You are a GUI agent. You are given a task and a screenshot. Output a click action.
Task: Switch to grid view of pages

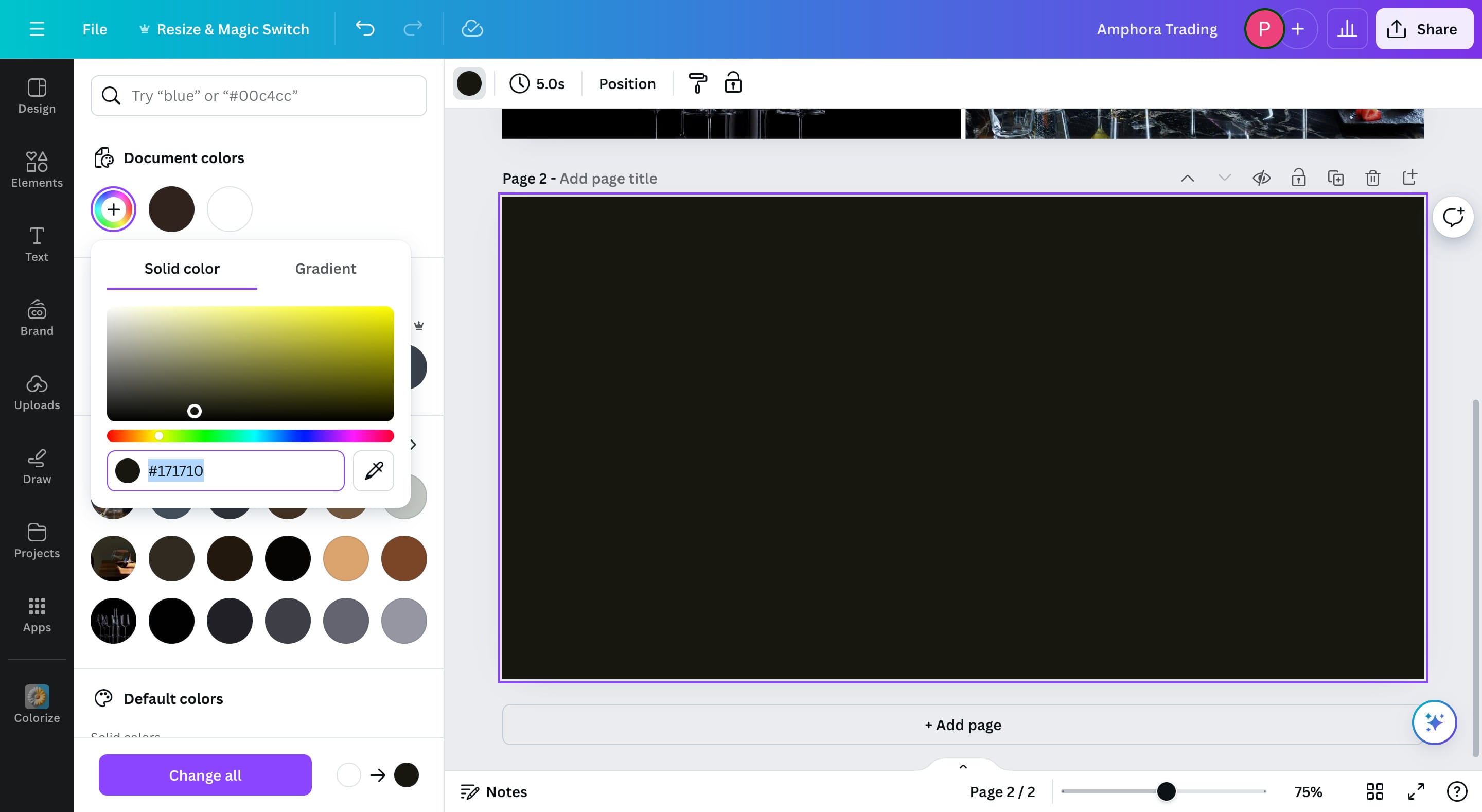point(1374,791)
